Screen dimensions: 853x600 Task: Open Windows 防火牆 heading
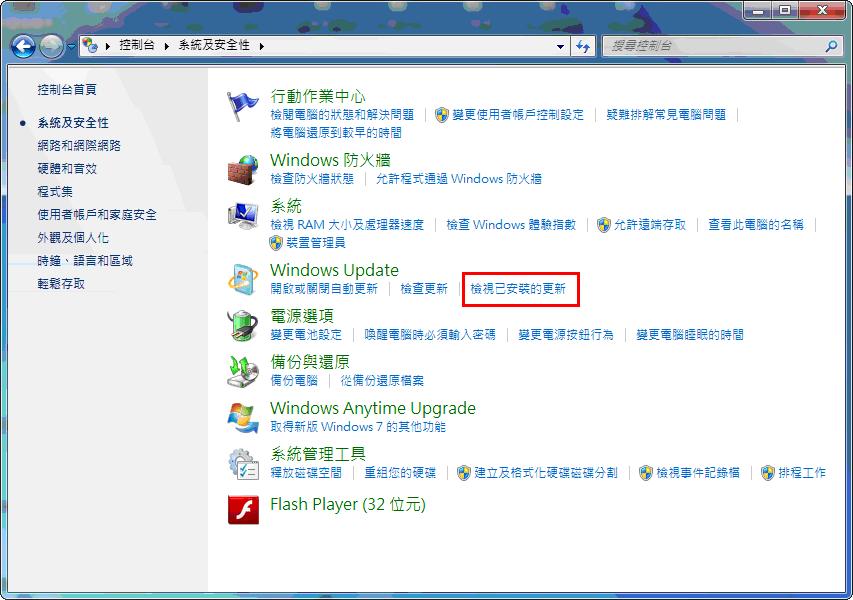point(330,160)
